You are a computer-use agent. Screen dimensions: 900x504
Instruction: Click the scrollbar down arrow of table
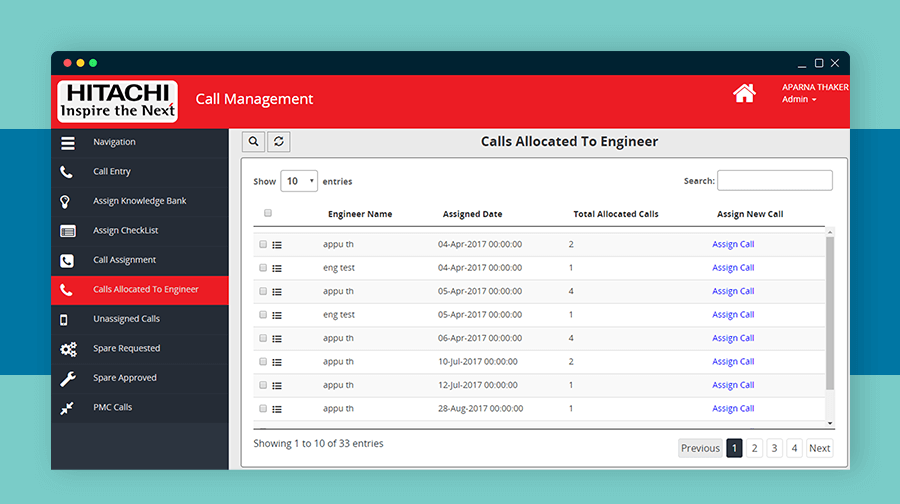point(829,423)
